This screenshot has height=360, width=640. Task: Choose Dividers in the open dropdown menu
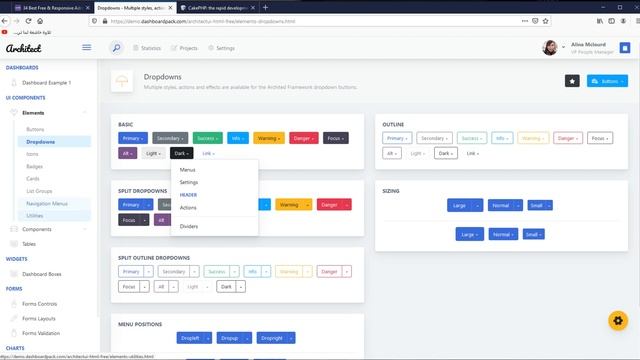coord(189,226)
